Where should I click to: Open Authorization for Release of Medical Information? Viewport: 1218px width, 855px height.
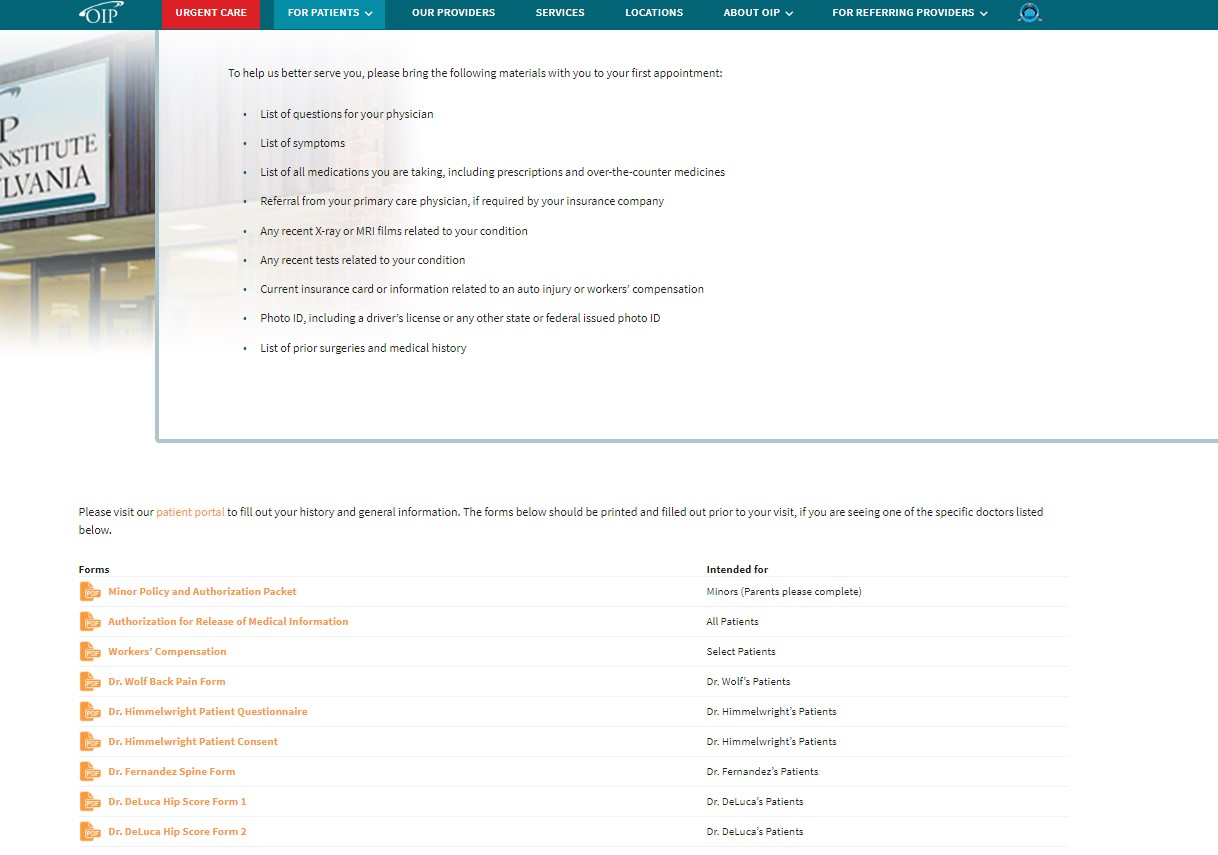point(228,622)
